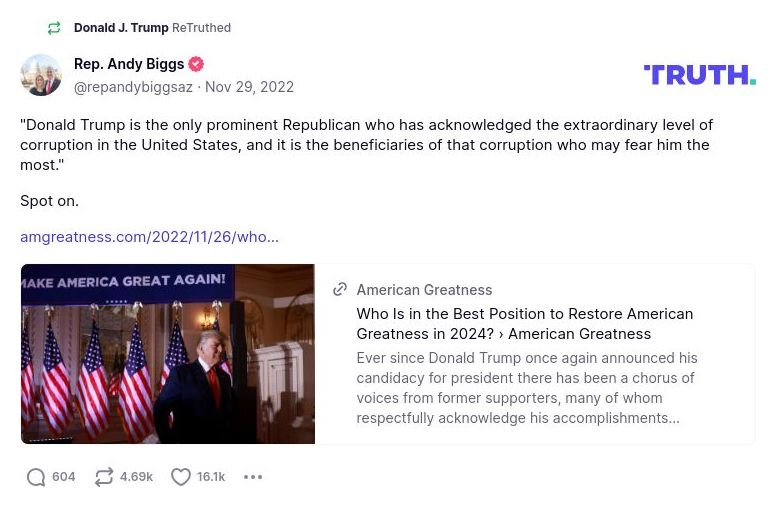Click the 604 replies count
The width and height of the screenshot is (777, 507).
(x=64, y=477)
